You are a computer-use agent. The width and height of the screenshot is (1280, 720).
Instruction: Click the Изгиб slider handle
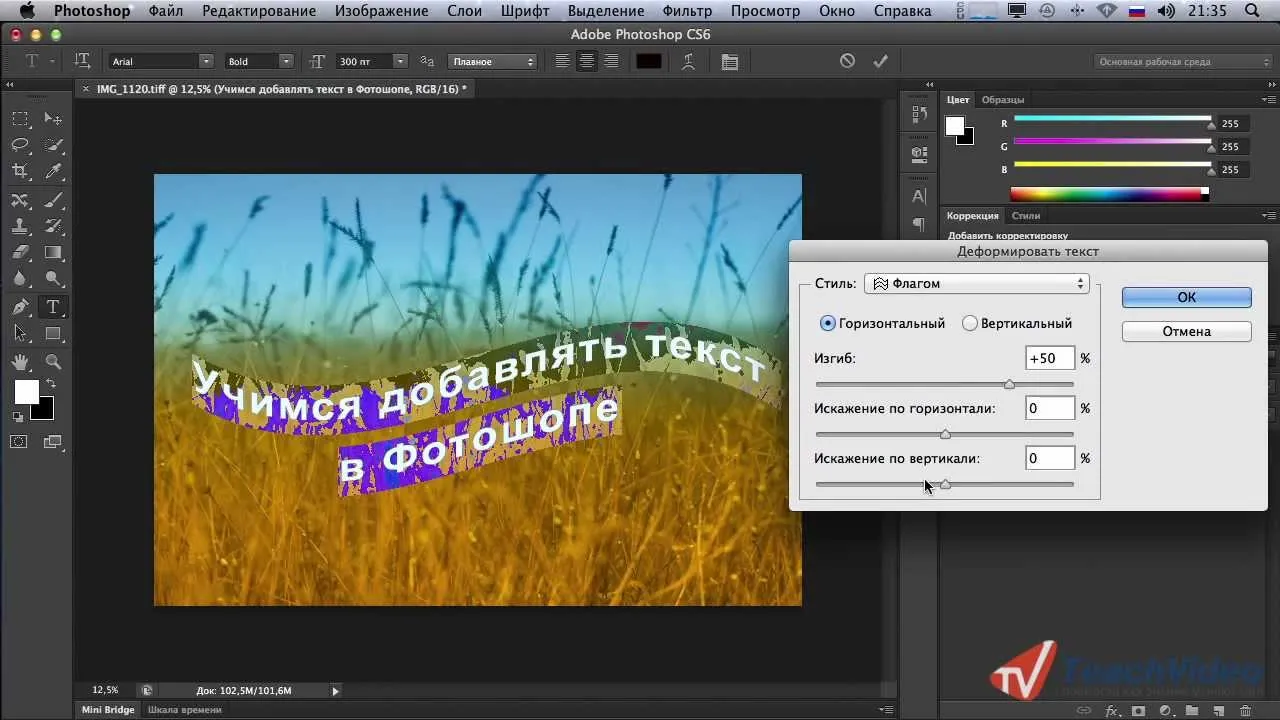[1009, 384]
